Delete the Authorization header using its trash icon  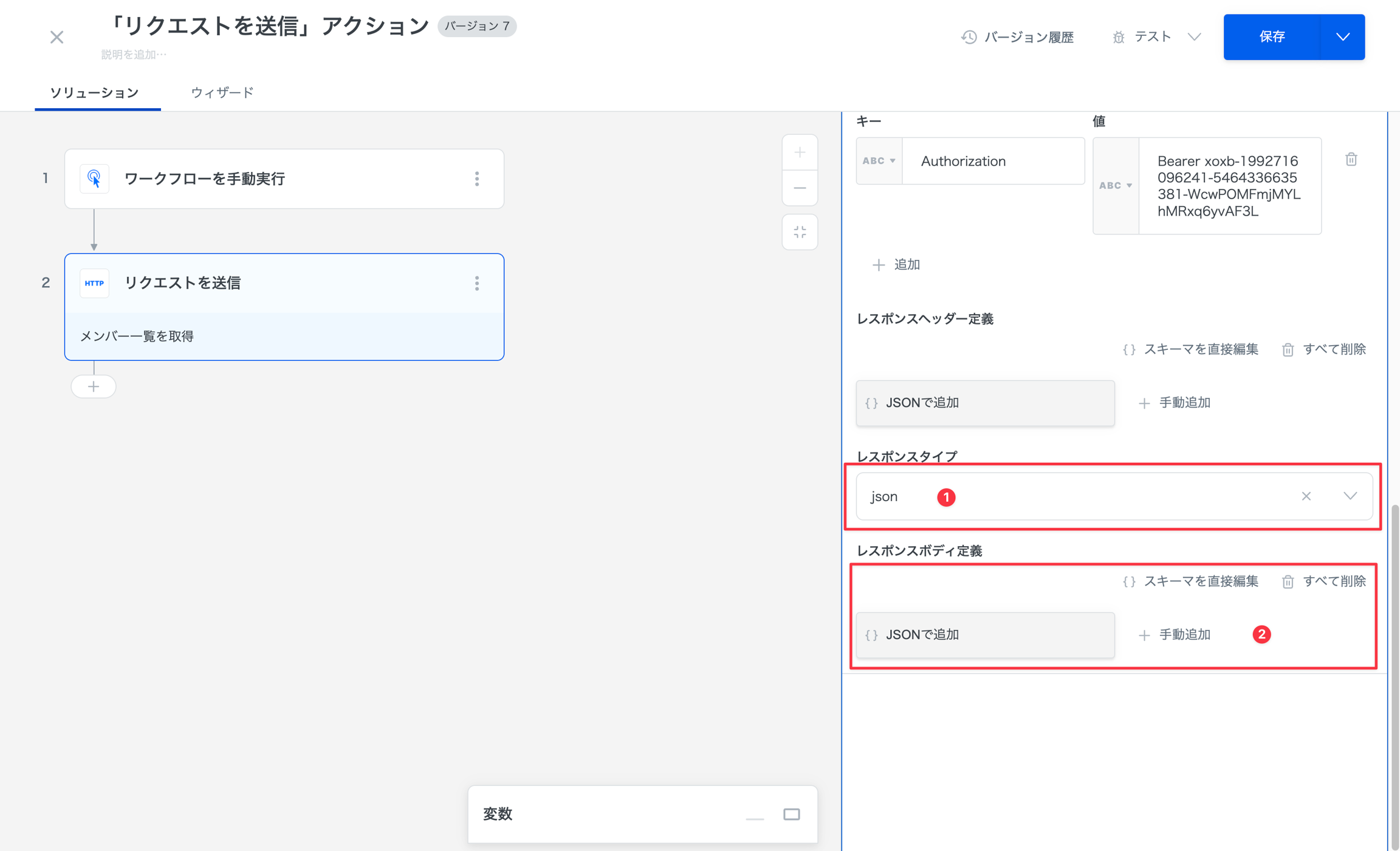click(1351, 159)
